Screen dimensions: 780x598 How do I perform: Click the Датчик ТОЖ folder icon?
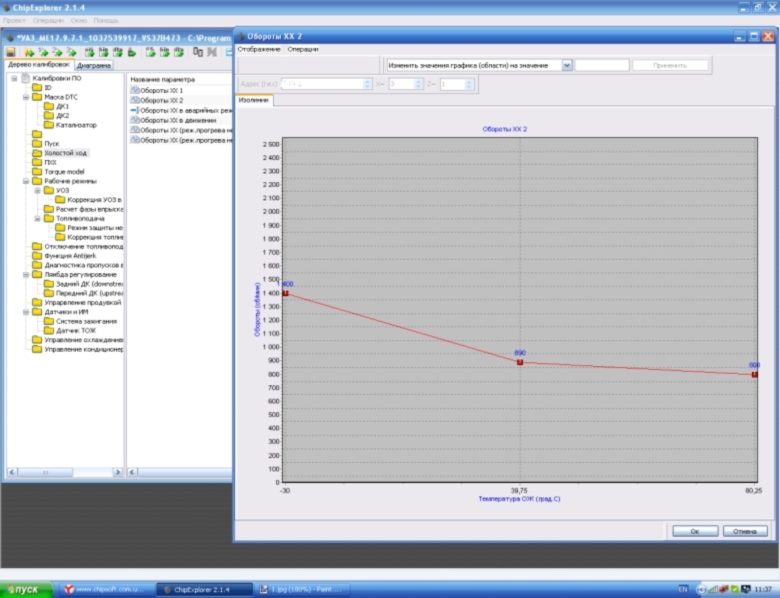(x=49, y=330)
